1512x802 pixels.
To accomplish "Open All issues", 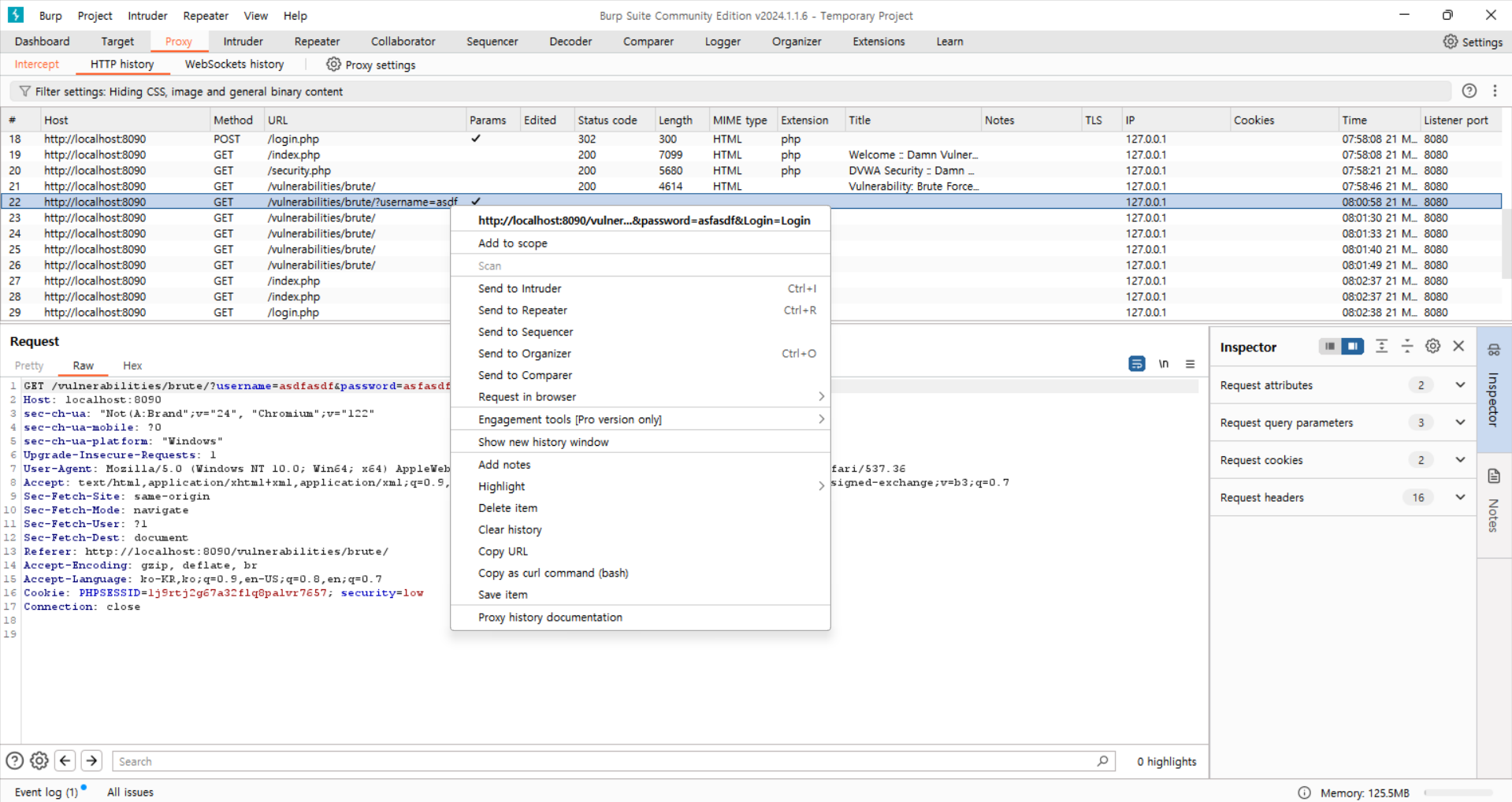I will coord(130,793).
